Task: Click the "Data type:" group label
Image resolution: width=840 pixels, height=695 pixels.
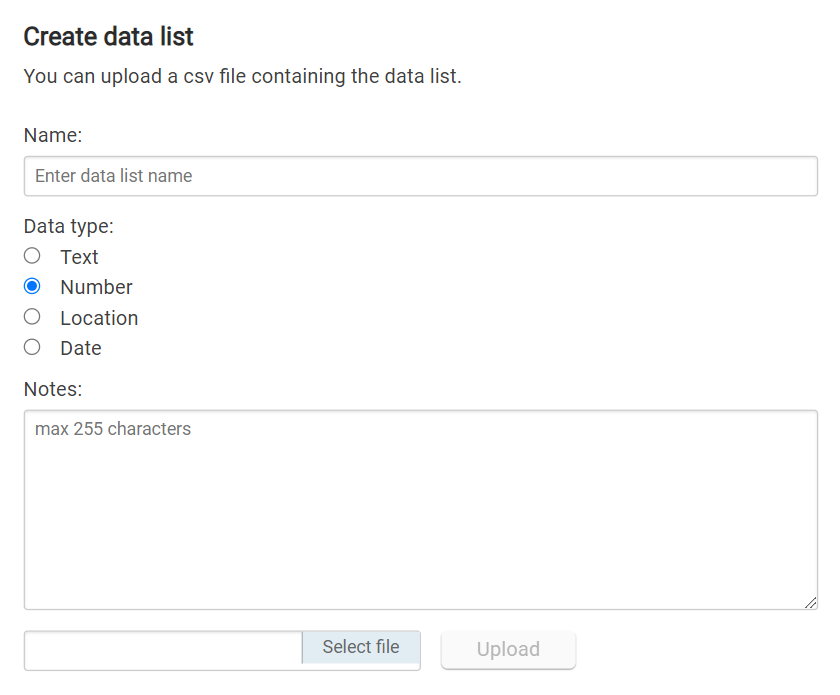Action: click(x=69, y=226)
